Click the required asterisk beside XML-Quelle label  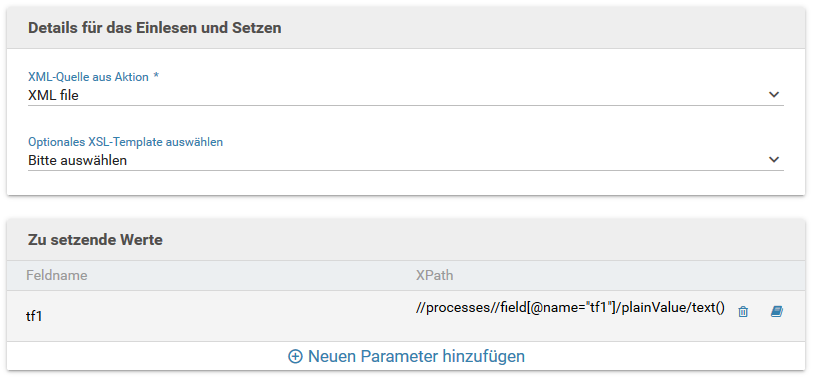(156, 76)
